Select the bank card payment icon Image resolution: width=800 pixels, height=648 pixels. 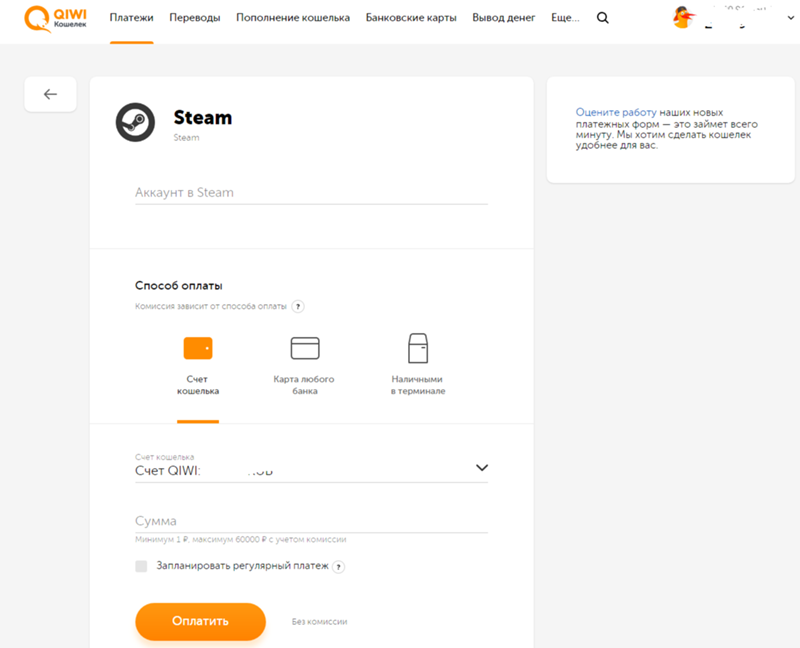coord(305,348)
